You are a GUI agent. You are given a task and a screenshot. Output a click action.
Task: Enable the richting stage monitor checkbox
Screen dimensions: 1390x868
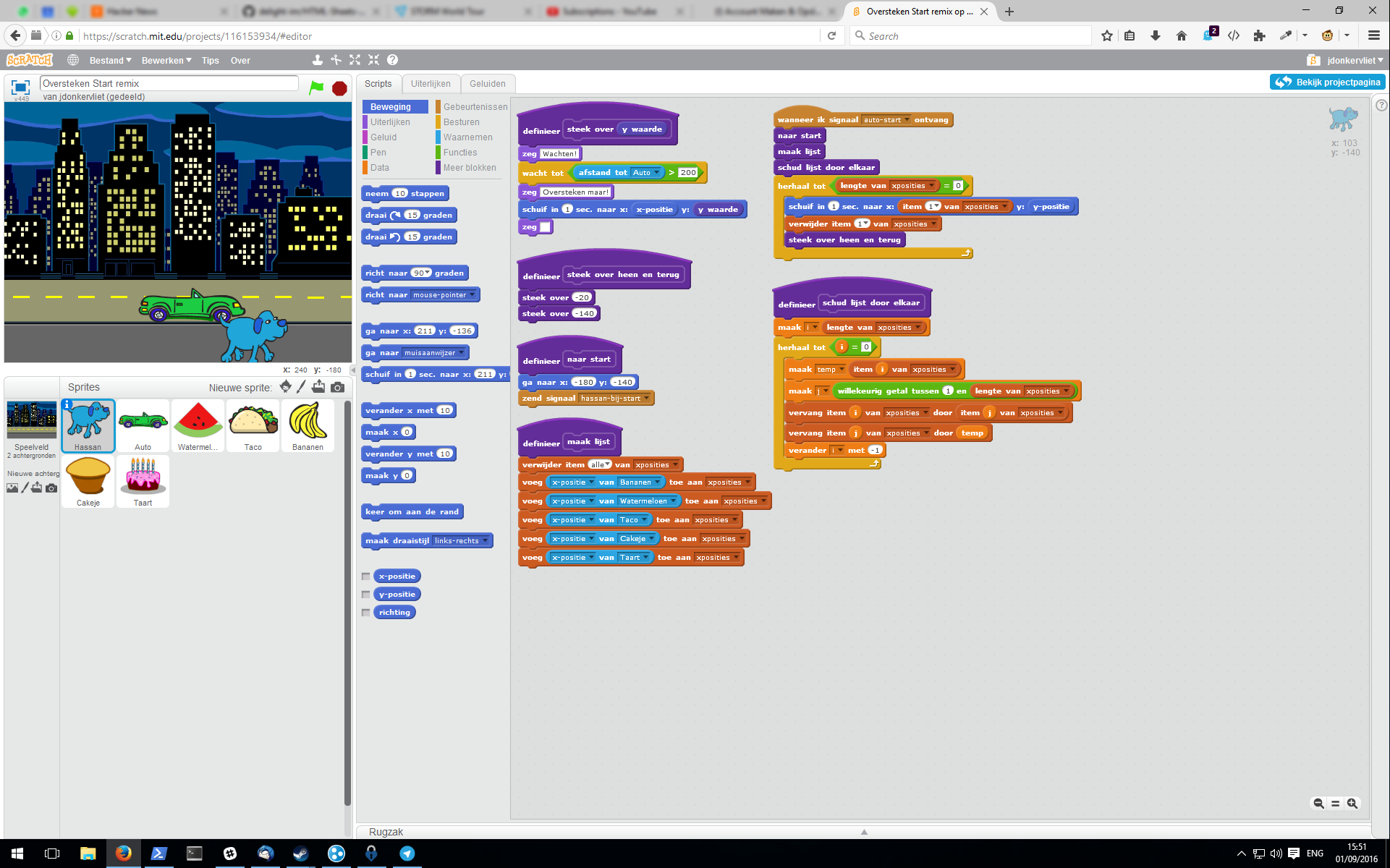366,612
